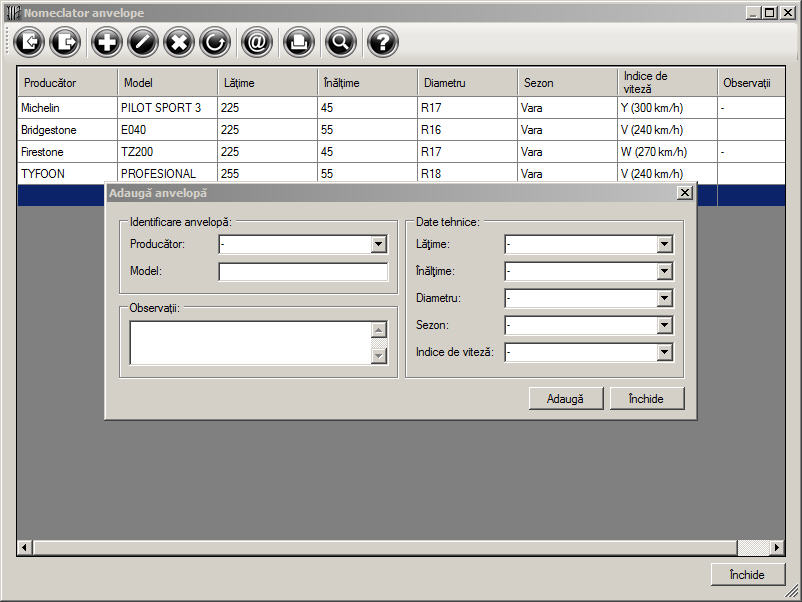Click the Lățime column header
Image resolution: width=802 pixels, height=602 pixels.
tap(268, 82)
